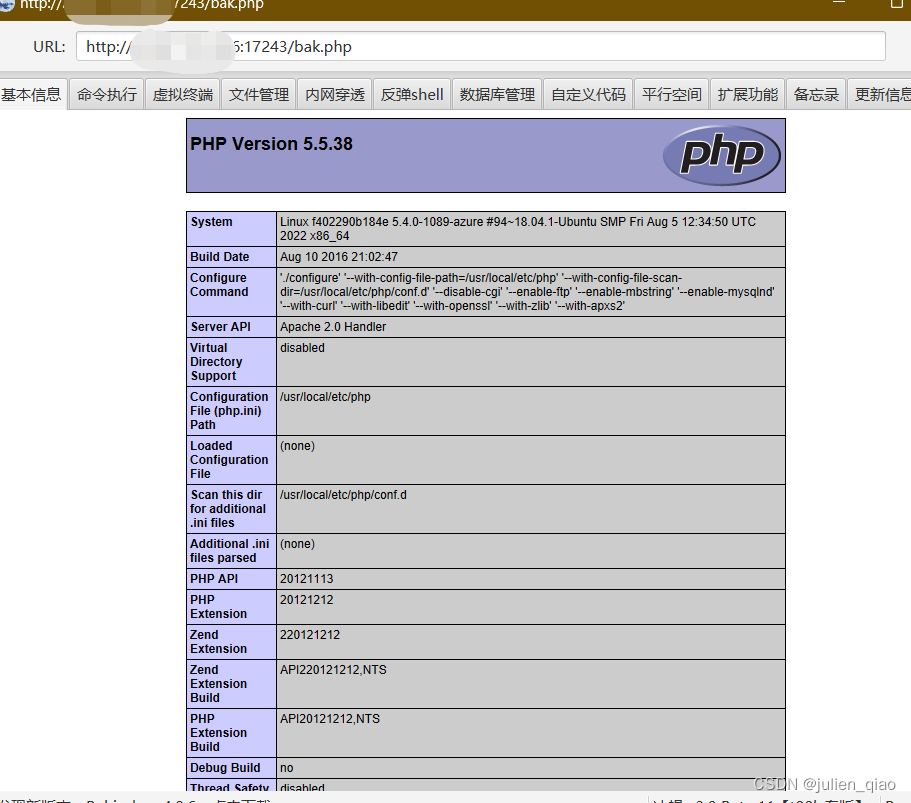911x803 pixels.
Task: Select the 文件管理 tab
Action: 259,94
